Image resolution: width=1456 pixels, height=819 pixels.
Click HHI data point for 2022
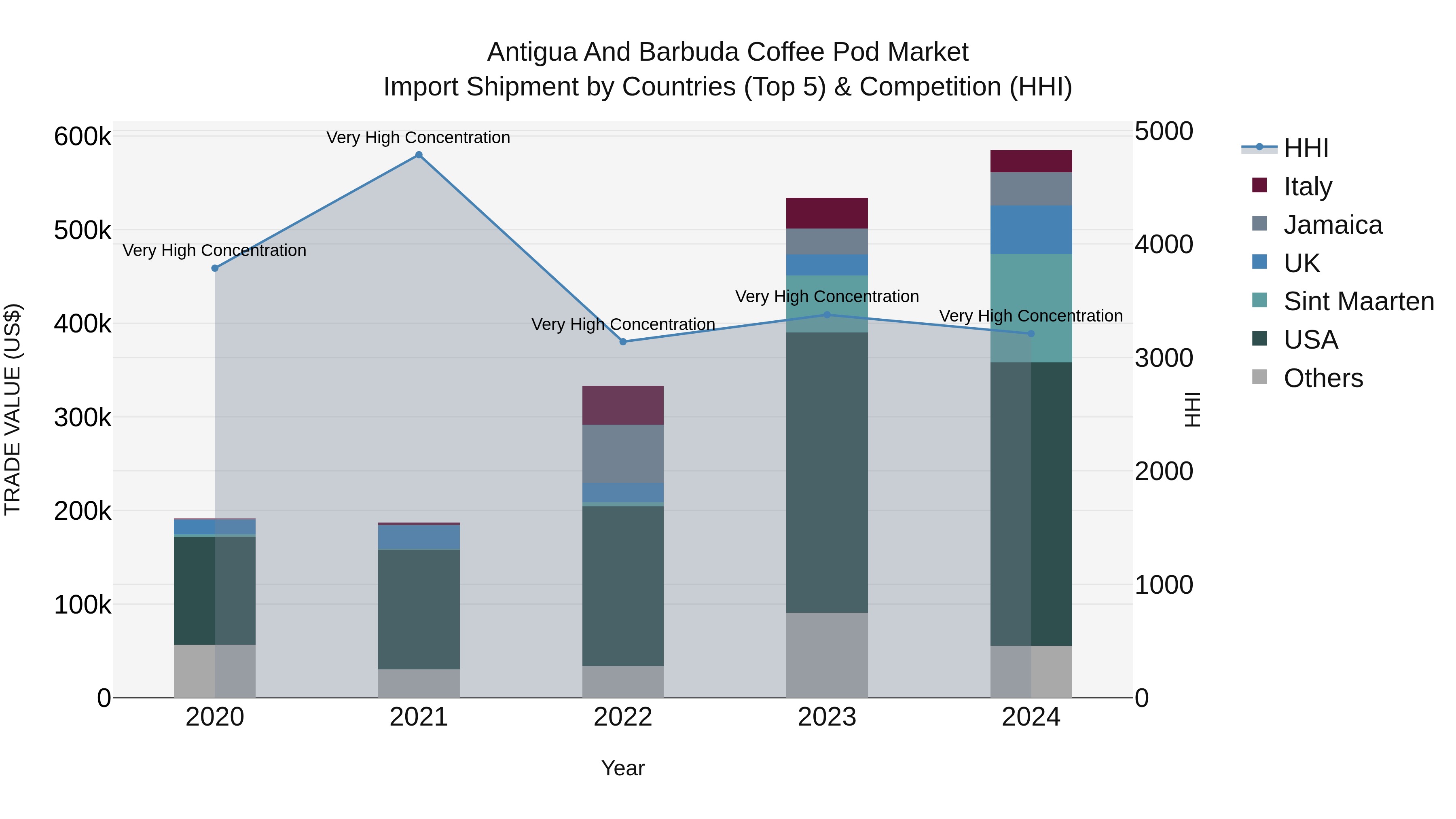pos(623,342)
